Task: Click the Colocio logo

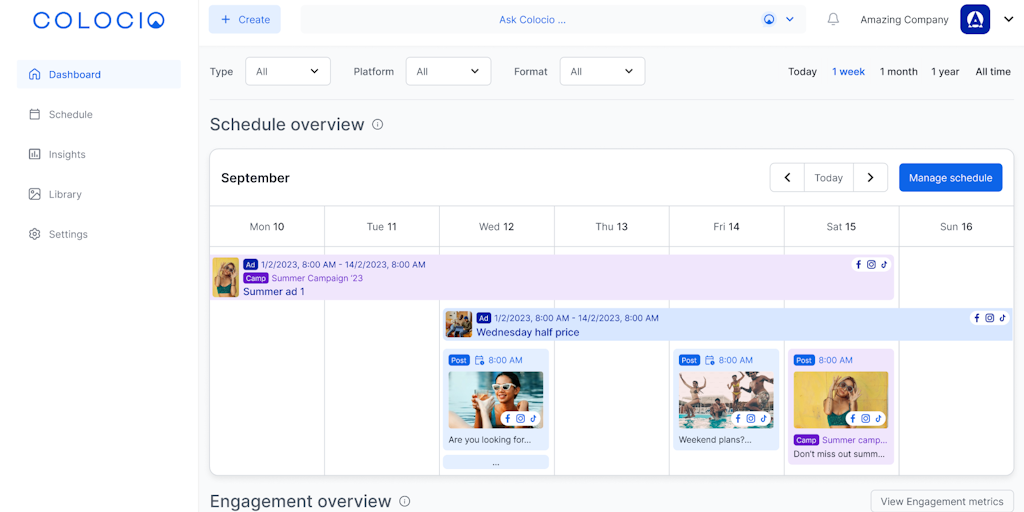Action: (x=99, y=20)
